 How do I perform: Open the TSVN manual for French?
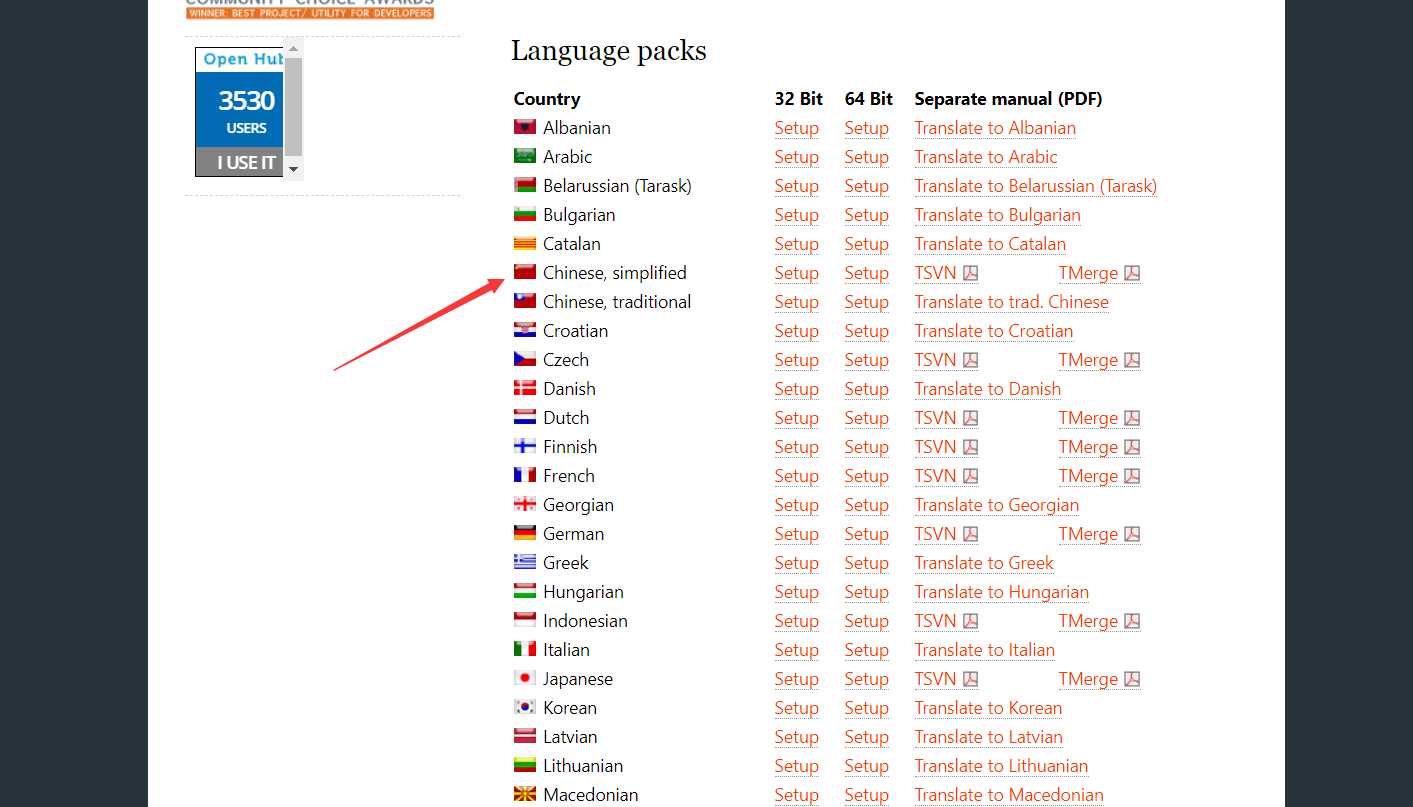coord(935,476)
